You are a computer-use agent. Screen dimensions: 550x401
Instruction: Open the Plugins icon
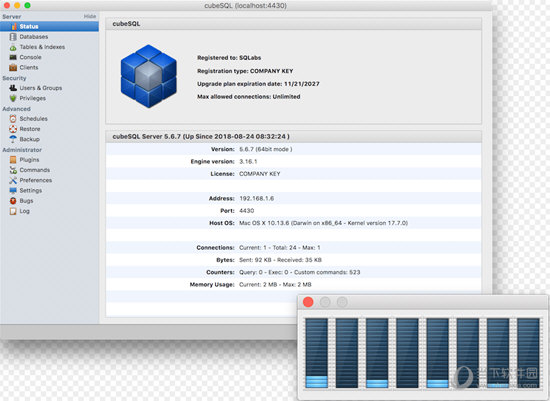[x=13, y=160]
